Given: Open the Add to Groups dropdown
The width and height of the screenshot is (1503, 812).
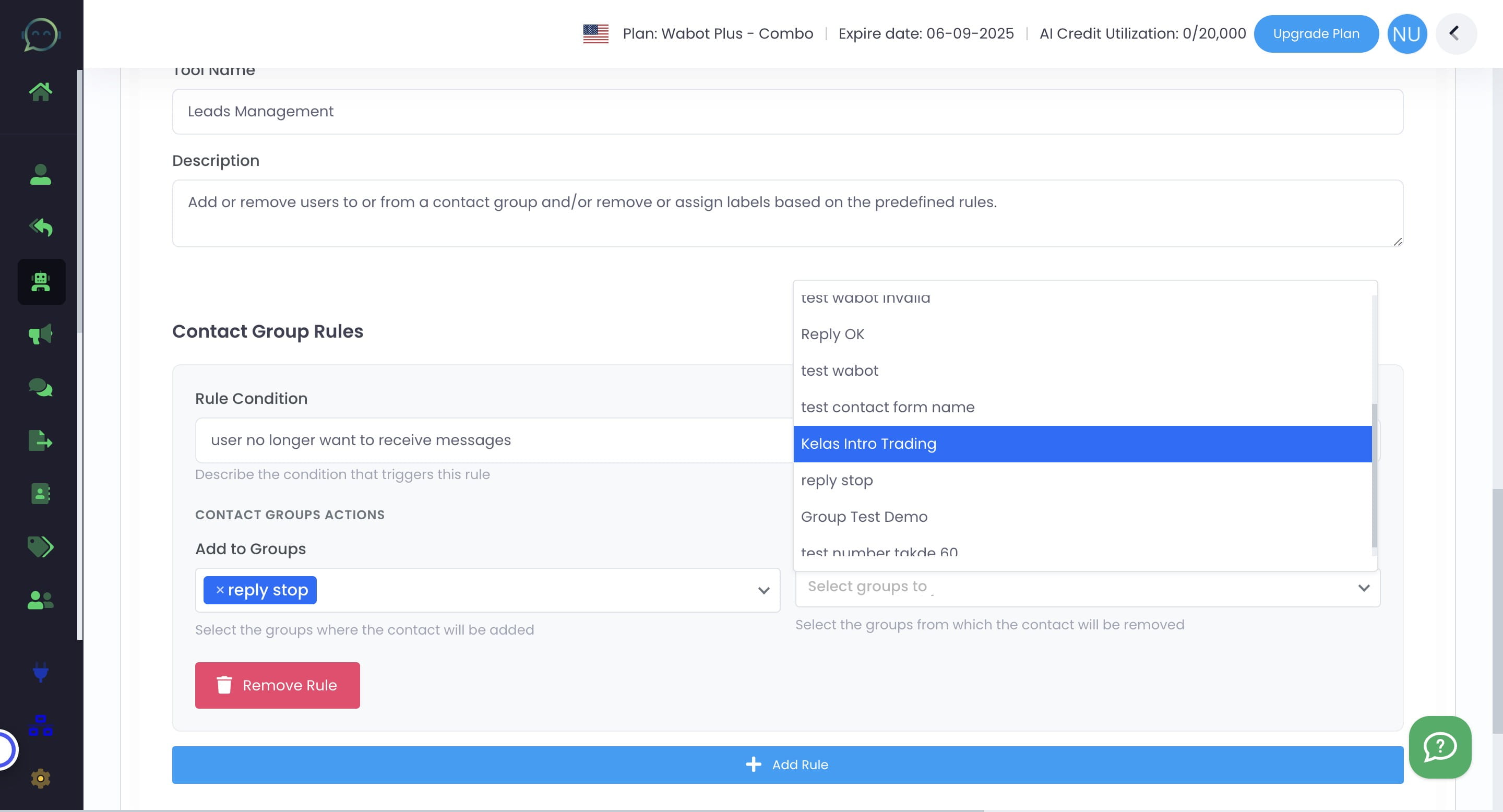Looking at the screenshot, I should click(762, 590).
